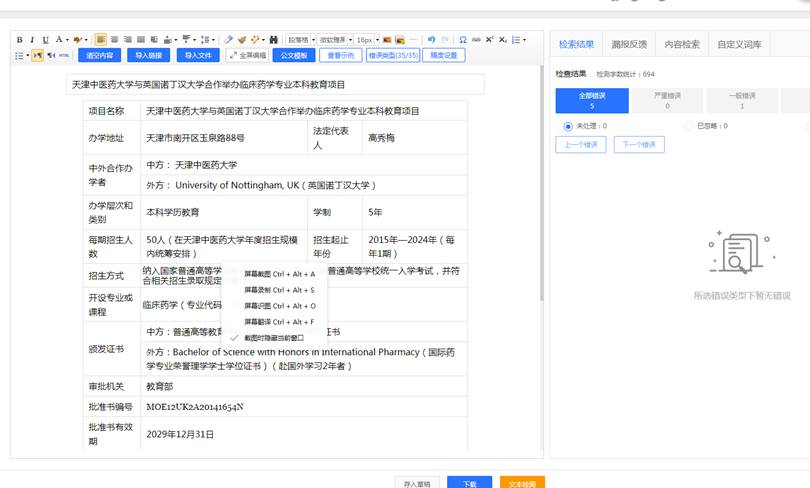The image size is (810, 488).
Task: Click the 导入文件 button
Action: [x=198, y=55]
